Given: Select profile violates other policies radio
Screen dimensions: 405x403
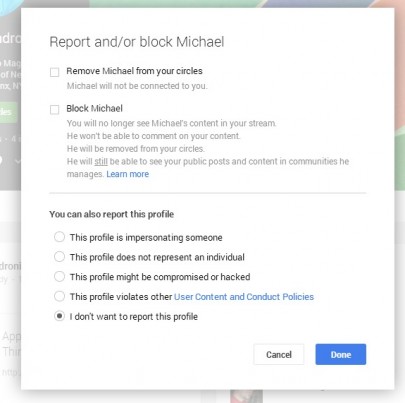Looking at the screenshot, I should pyautogui.click(x=59, y=296).
